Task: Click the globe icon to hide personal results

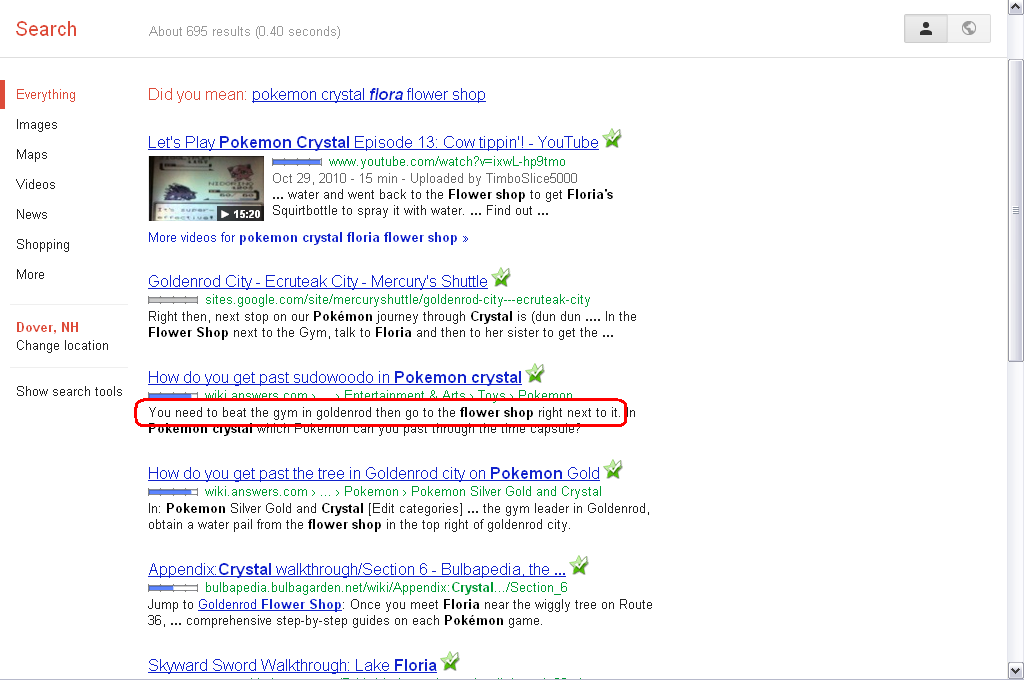Action: coord(969,29)
